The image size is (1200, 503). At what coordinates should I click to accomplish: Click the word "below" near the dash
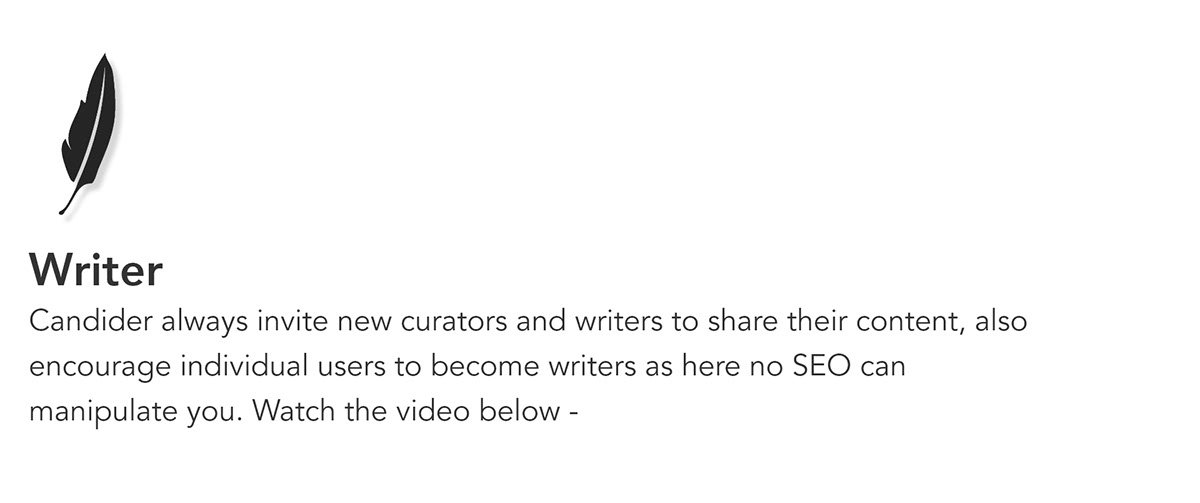coord(527,410)
